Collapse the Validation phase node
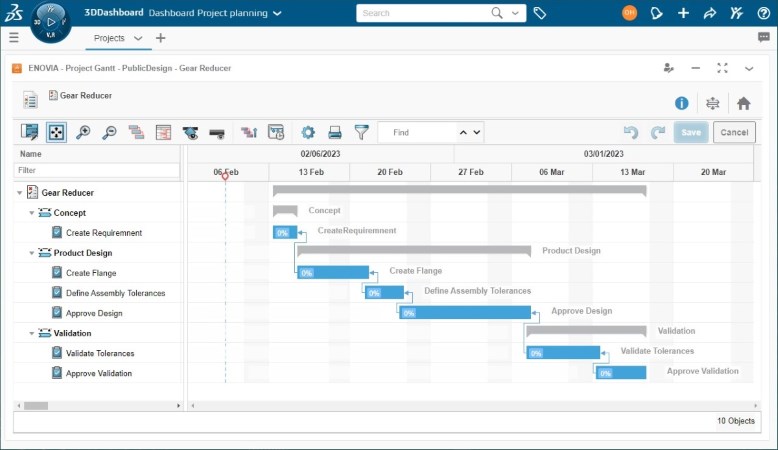The height and width of the screenshot is (450, 778). click(x=32, y=333)
